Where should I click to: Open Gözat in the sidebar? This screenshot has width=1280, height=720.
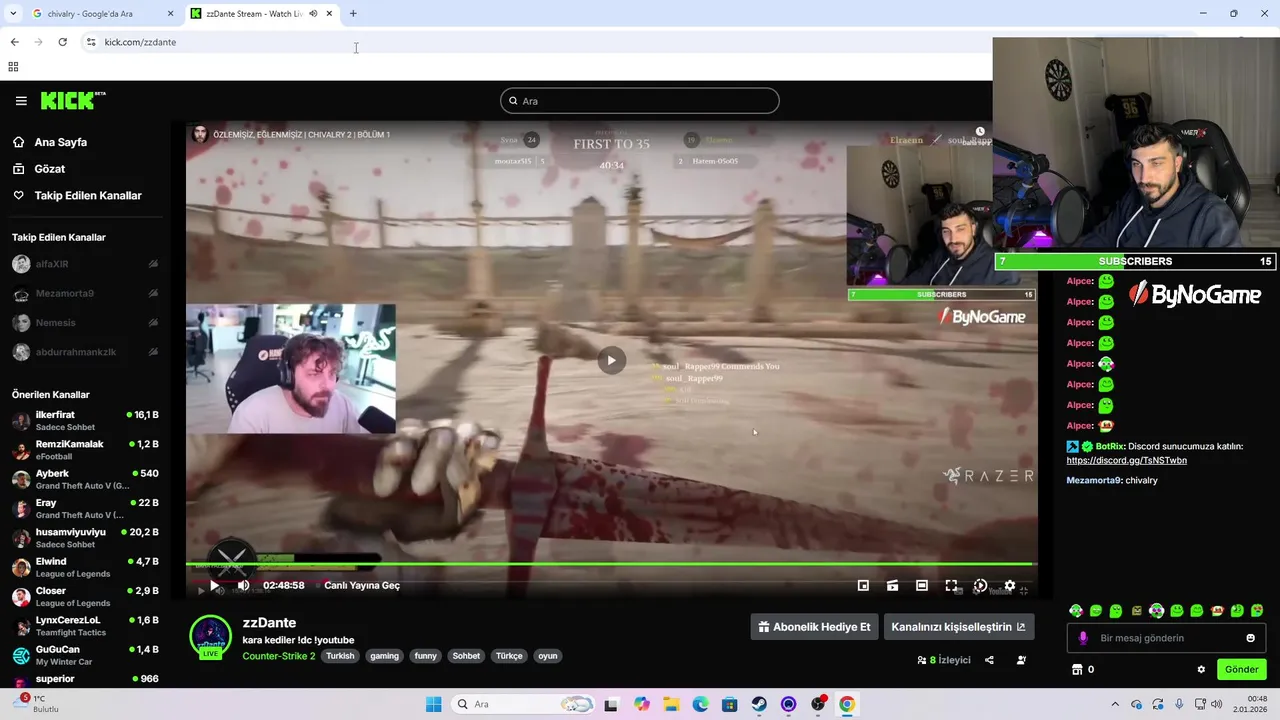click(50, 169)
